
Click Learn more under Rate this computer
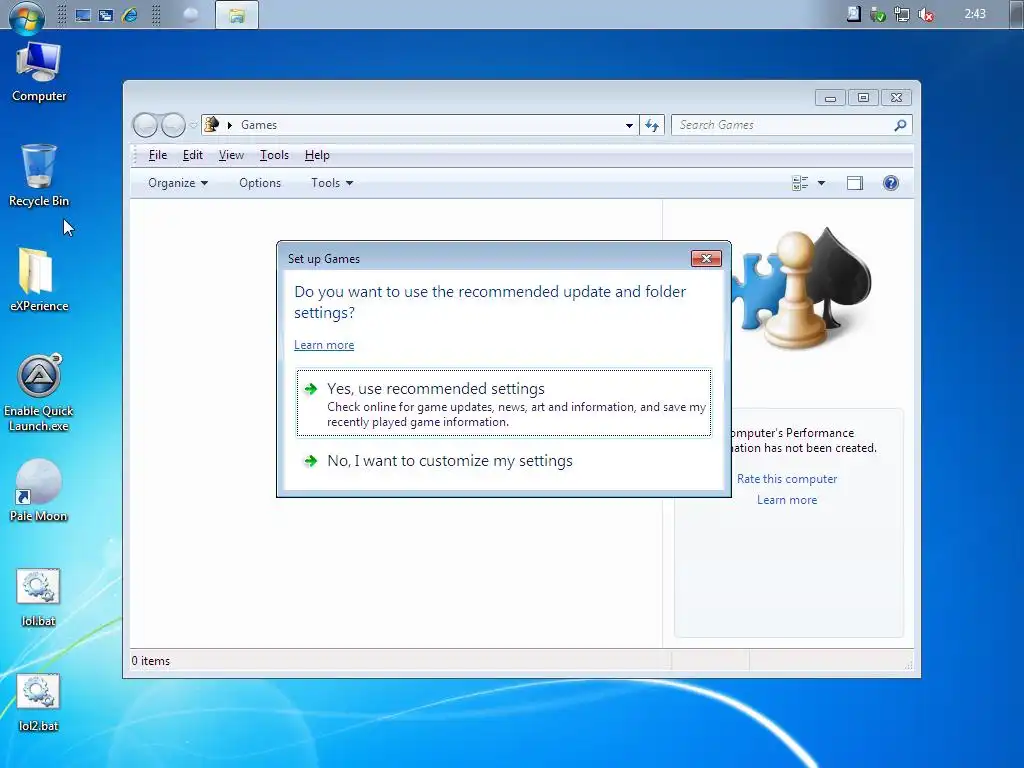[787, 500]
